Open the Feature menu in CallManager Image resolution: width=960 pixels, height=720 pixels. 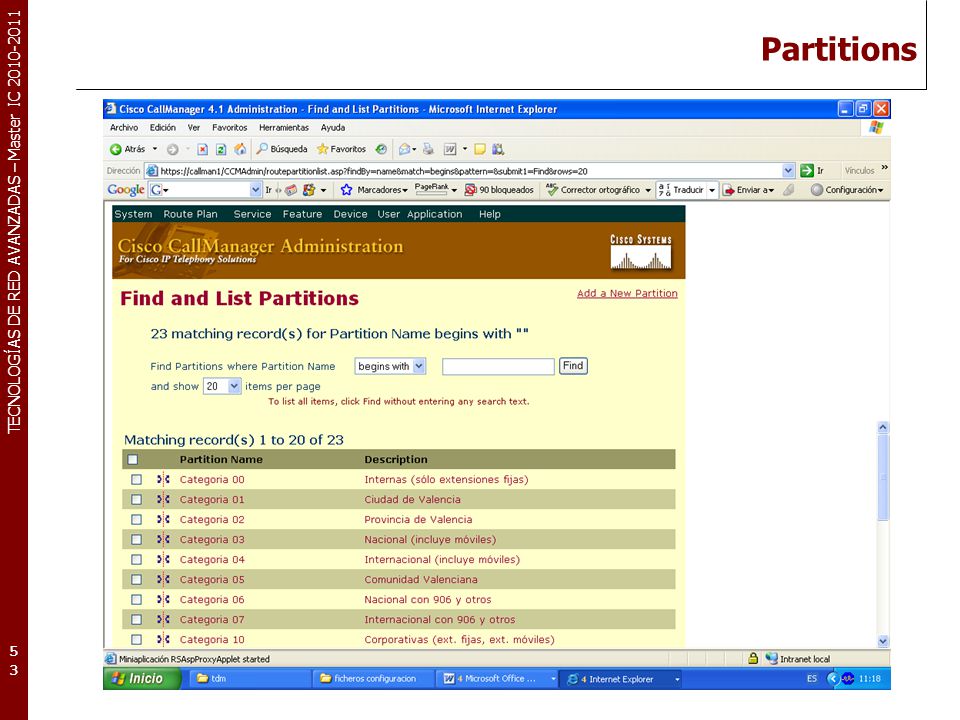point(302,214)
